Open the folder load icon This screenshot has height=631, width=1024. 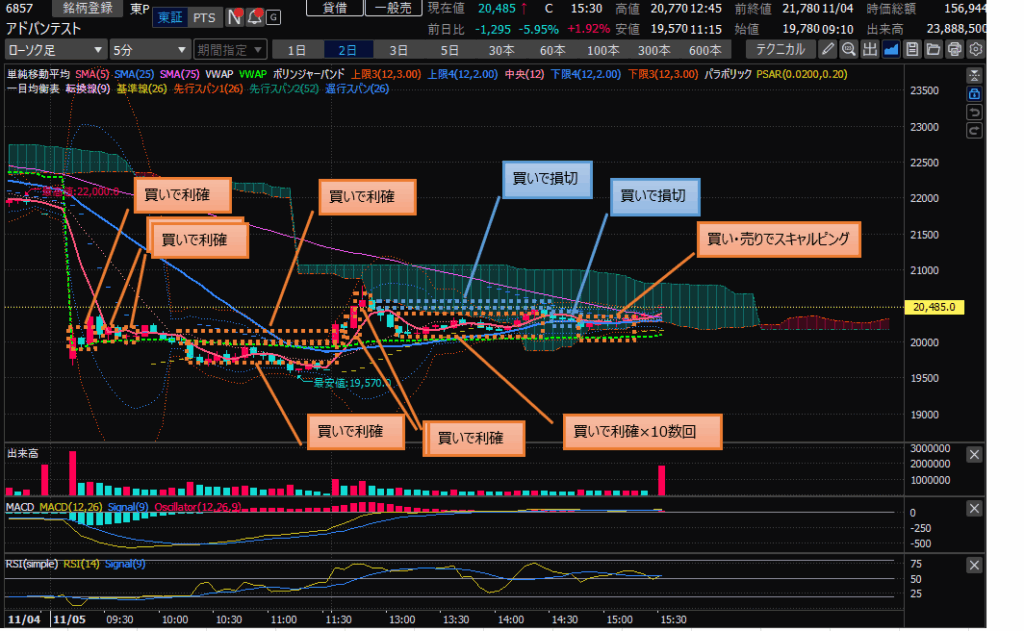(933, 49)
